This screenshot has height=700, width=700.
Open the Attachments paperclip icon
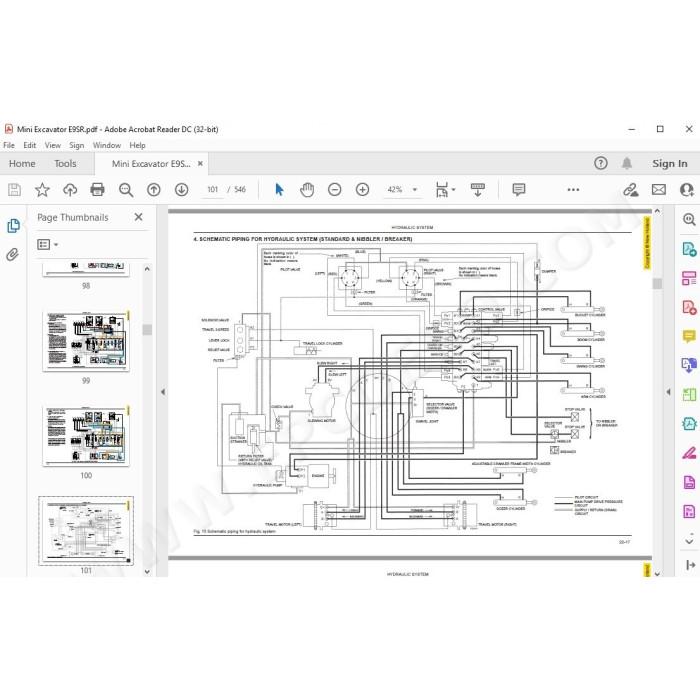point(12,254)
